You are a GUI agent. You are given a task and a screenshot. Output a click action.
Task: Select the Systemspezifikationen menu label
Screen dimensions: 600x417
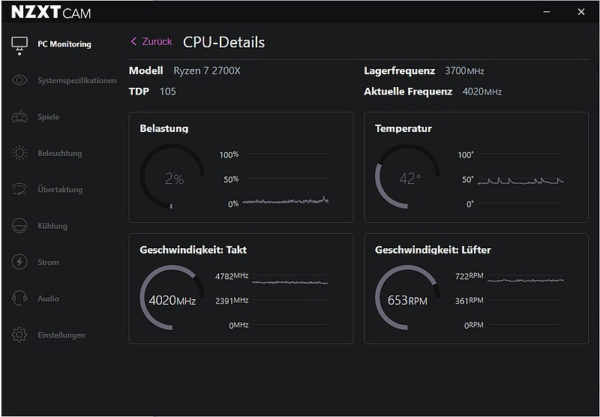coord(77,81)
